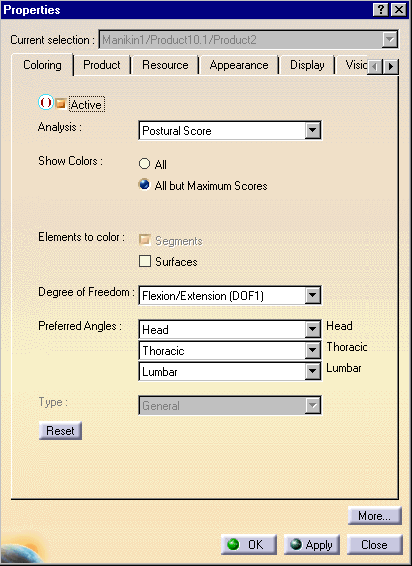Click the question mark help icon

(381, 9)
